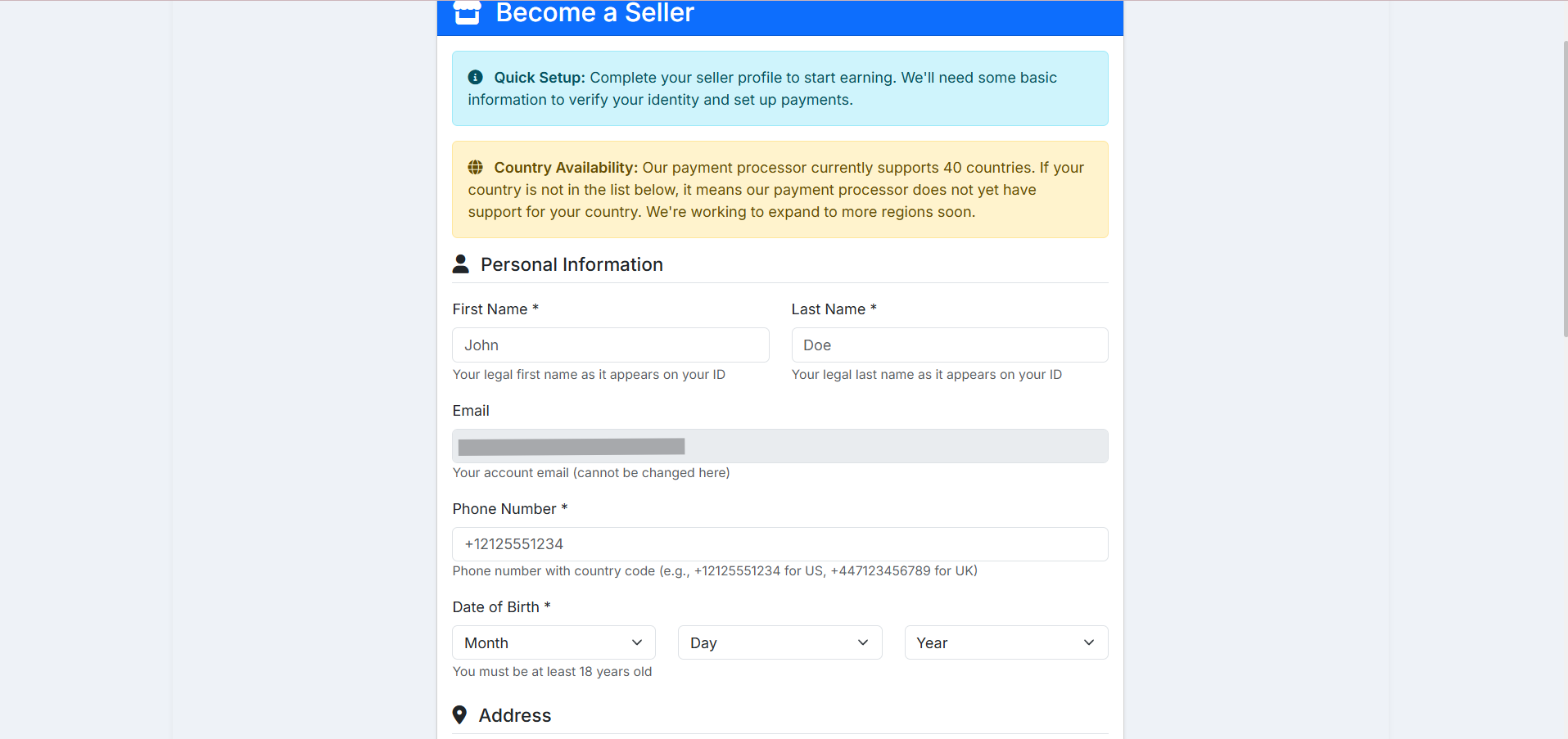Click the Last Name input field

[949, 345]
